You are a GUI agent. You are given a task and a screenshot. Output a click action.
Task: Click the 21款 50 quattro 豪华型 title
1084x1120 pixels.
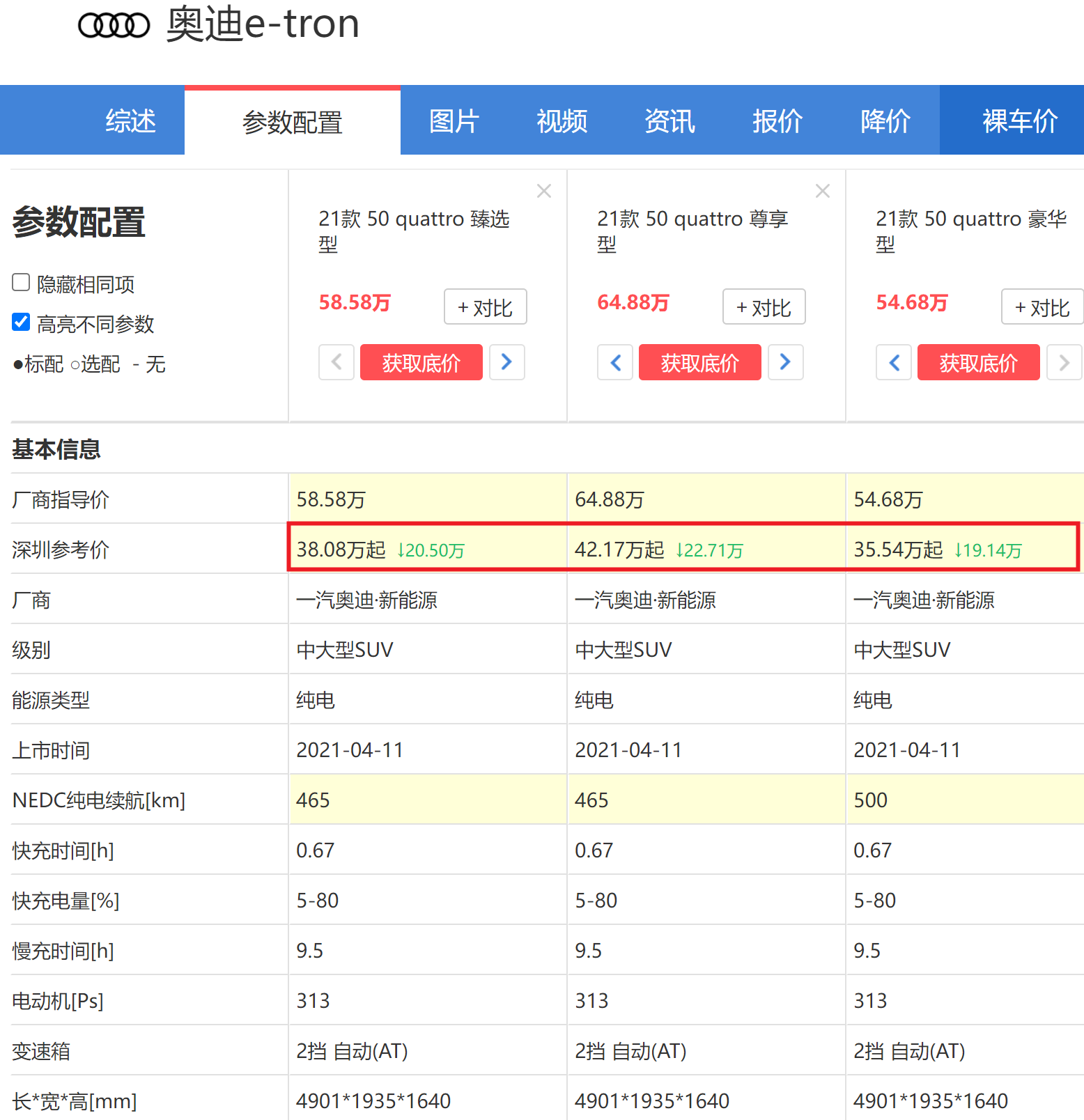coord(970,231)
